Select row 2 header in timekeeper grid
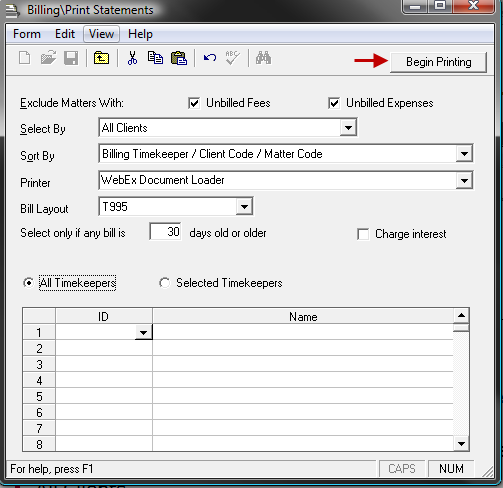This screenshot has height=488, width=503. pos(39,348)
